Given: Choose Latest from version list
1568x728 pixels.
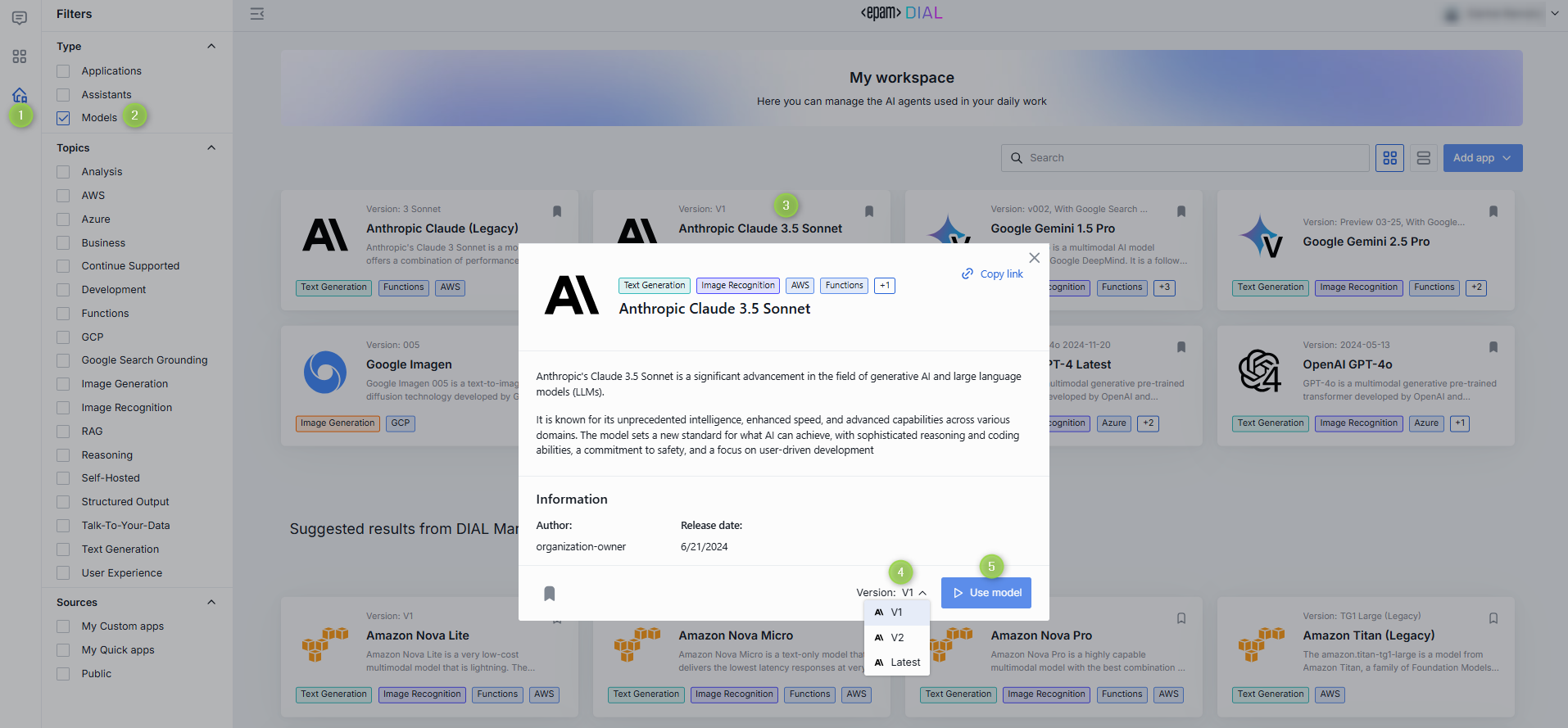Looking at the screenshot, I should [897, 662].
